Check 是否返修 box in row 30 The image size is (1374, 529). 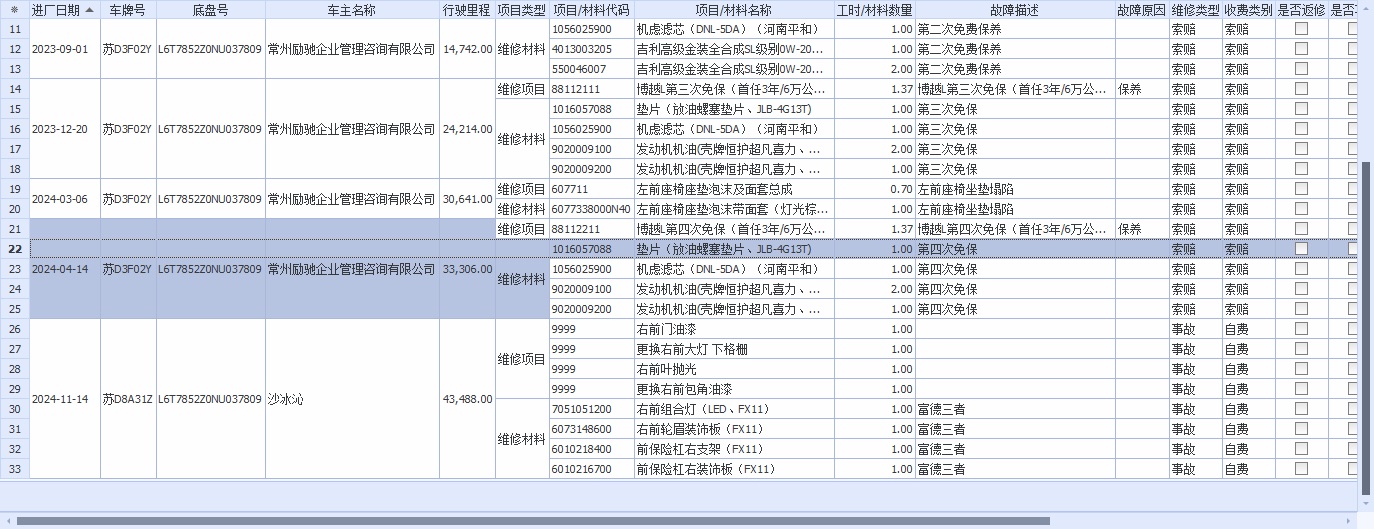tap(1302, 409)
